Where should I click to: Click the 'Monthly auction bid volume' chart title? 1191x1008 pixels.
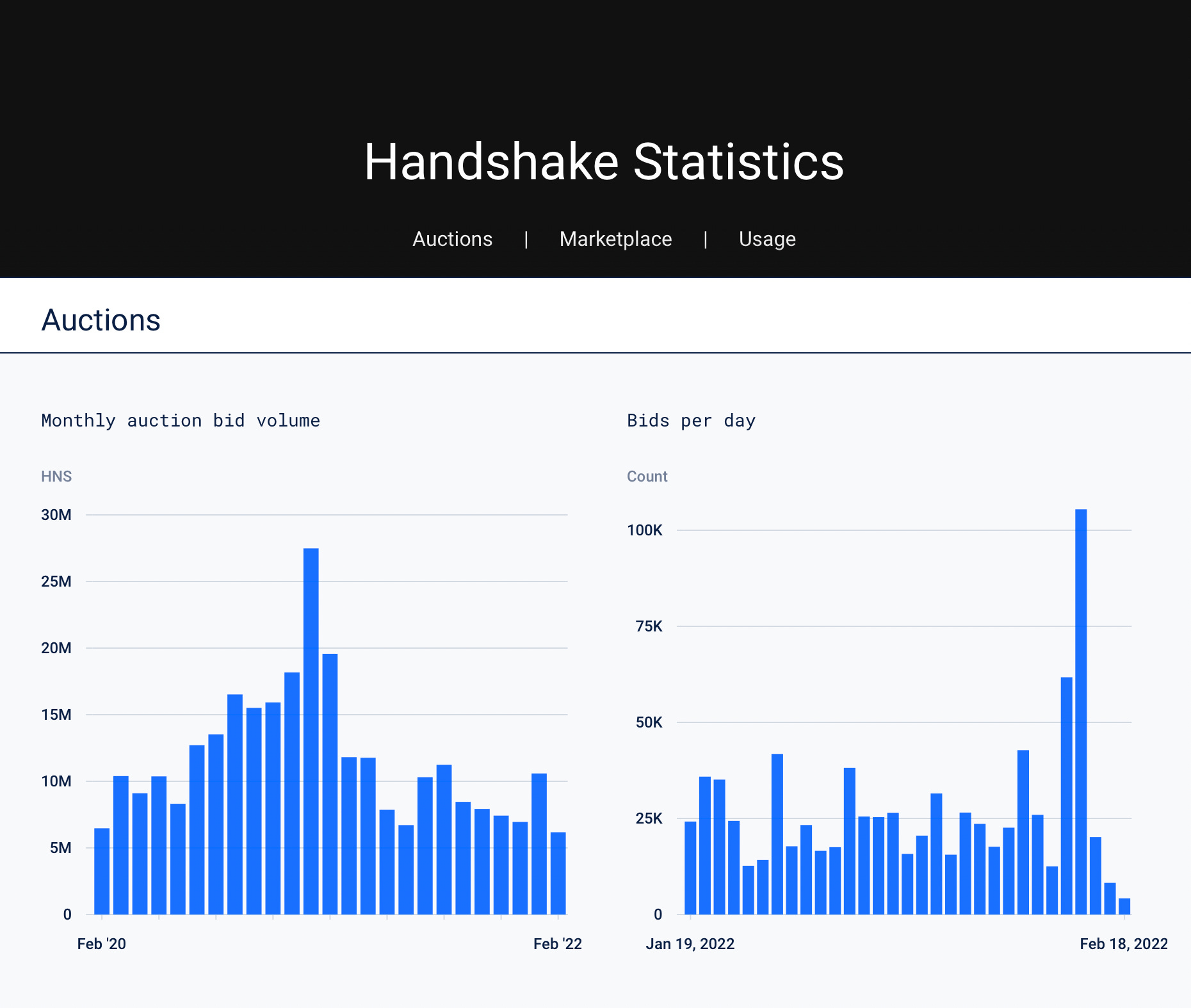coord(181,420)
